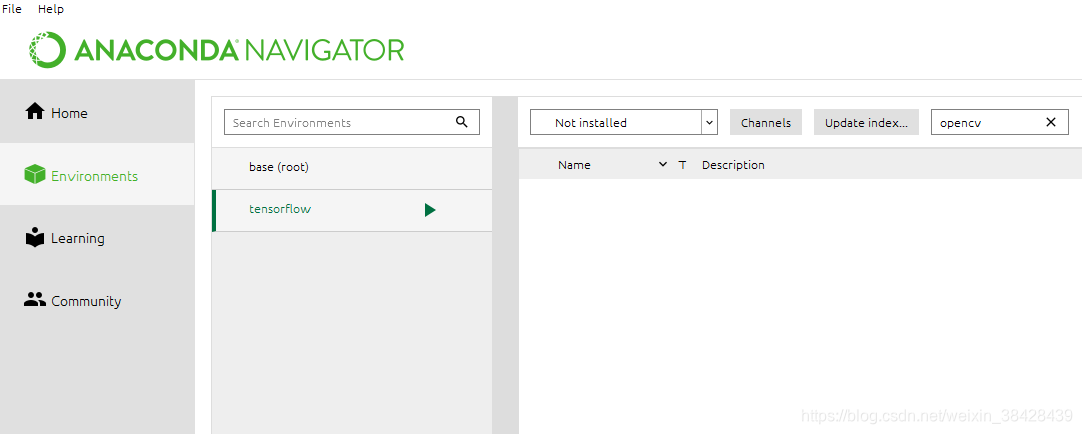
Task: Click the Description column header
Action: [x=733, y=165]
